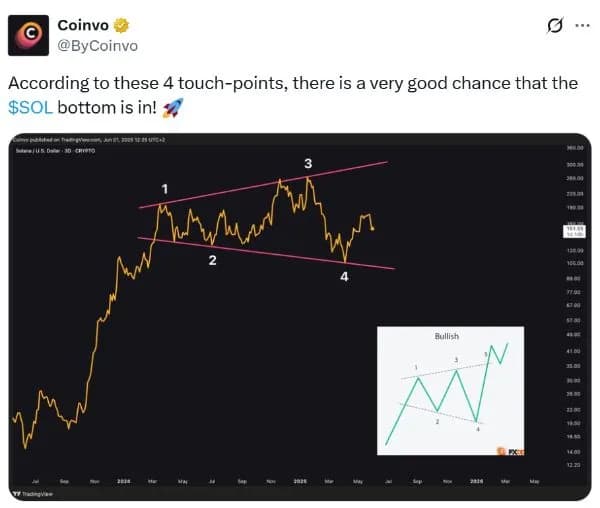The width and height of the screenshot is (600, 508).
Task: Click the 2024 label on time axis
Action: pyautogui.click(x=123, y=481)
